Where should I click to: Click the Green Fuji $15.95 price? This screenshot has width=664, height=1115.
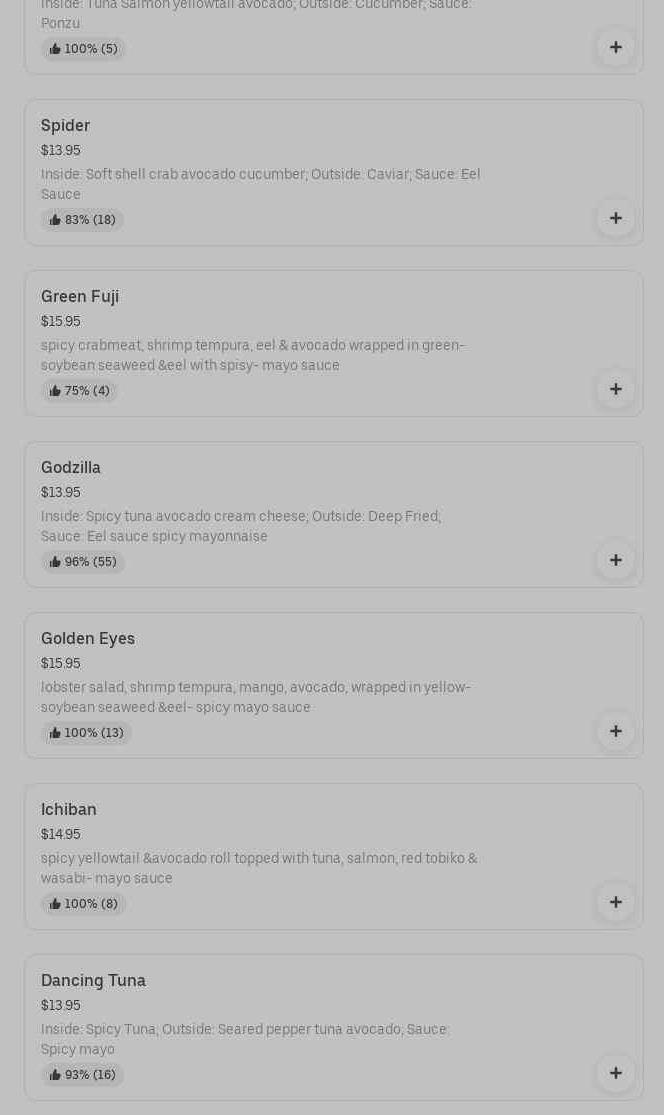[61, 322]
